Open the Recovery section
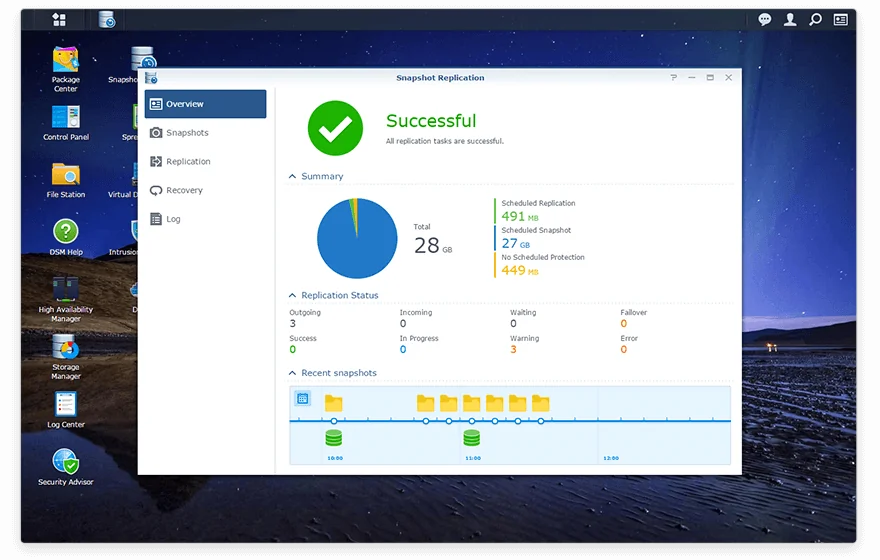Viewport: 880px width, 560px height. coord(184,190)
